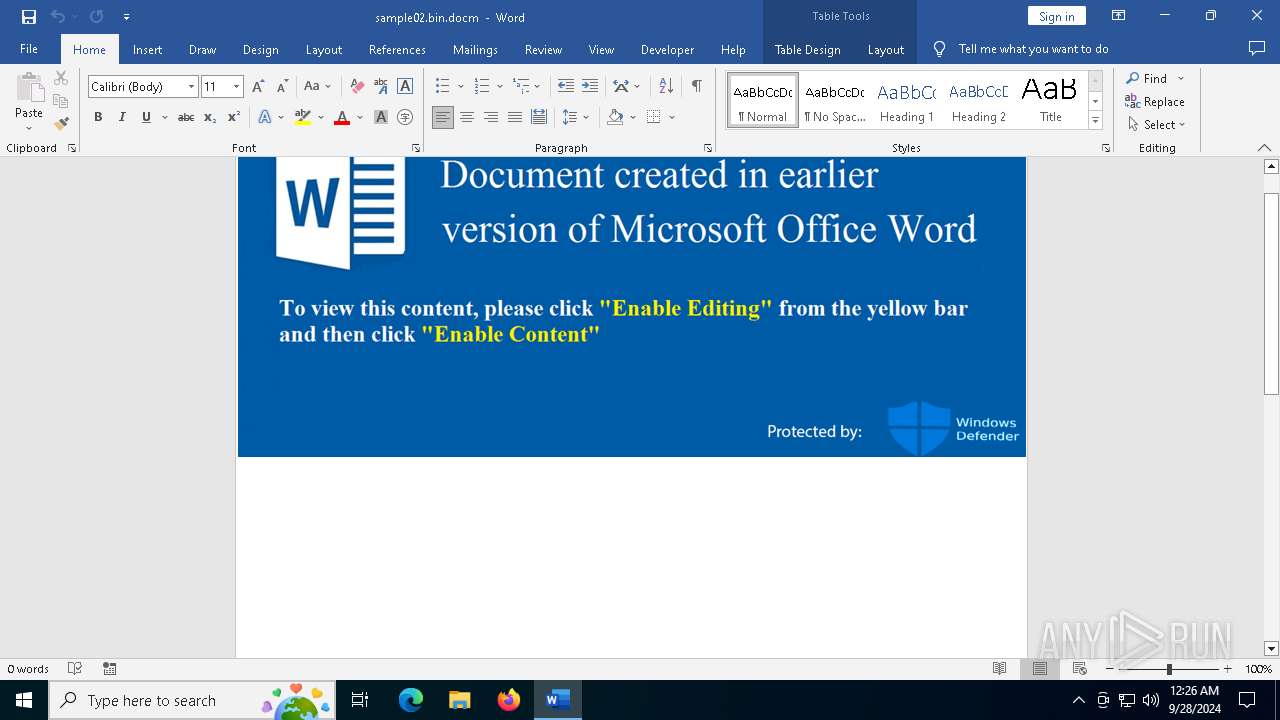Screen dimensions: 1280x720
Task: Undo the last action
Action: pyautogui.click(x=58, y=17)
